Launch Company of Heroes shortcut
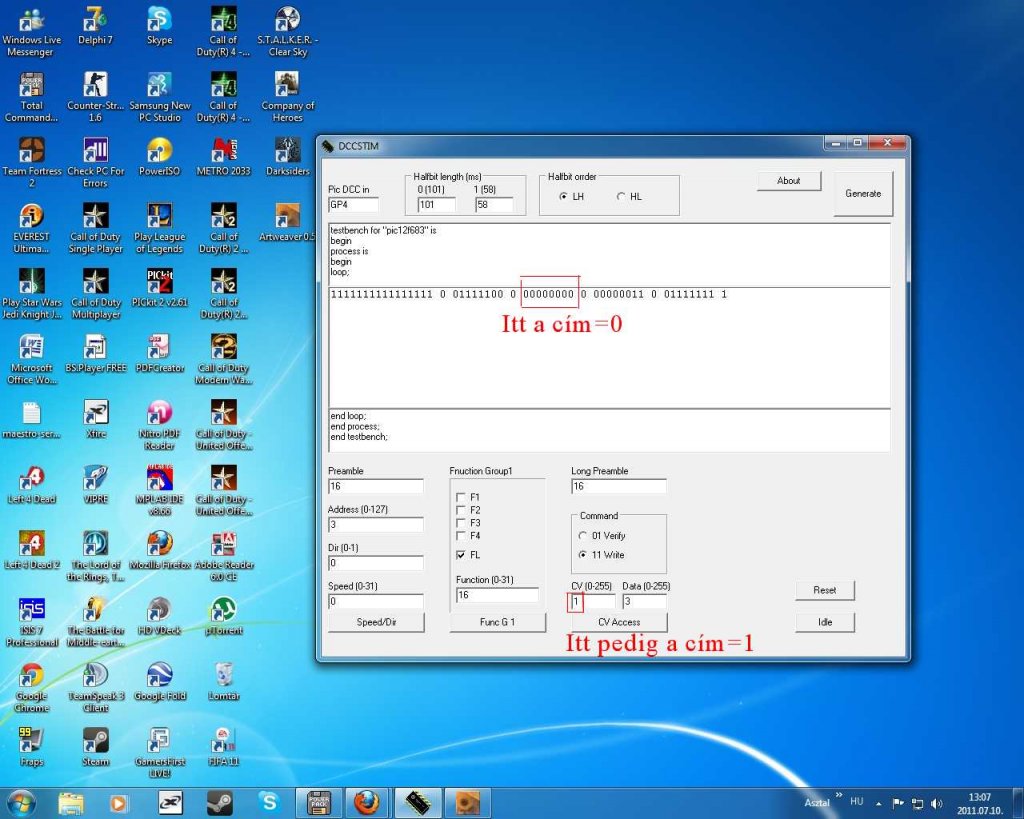Viewport: 1024px width, 819px height. coord(287,97)
